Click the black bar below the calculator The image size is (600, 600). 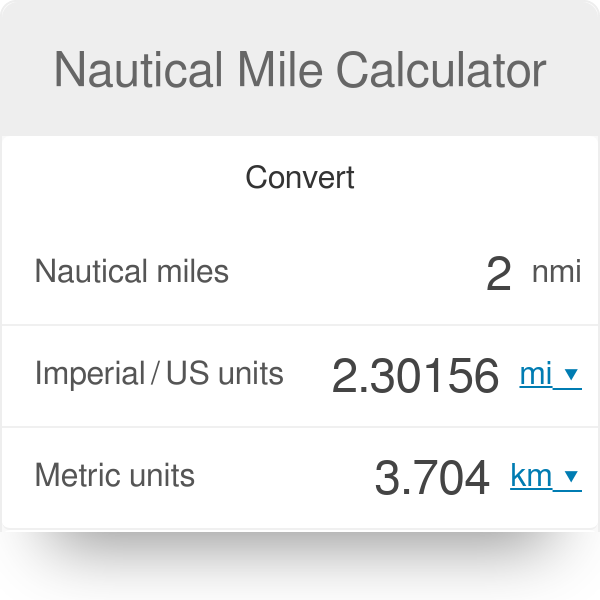coord(300,566)
